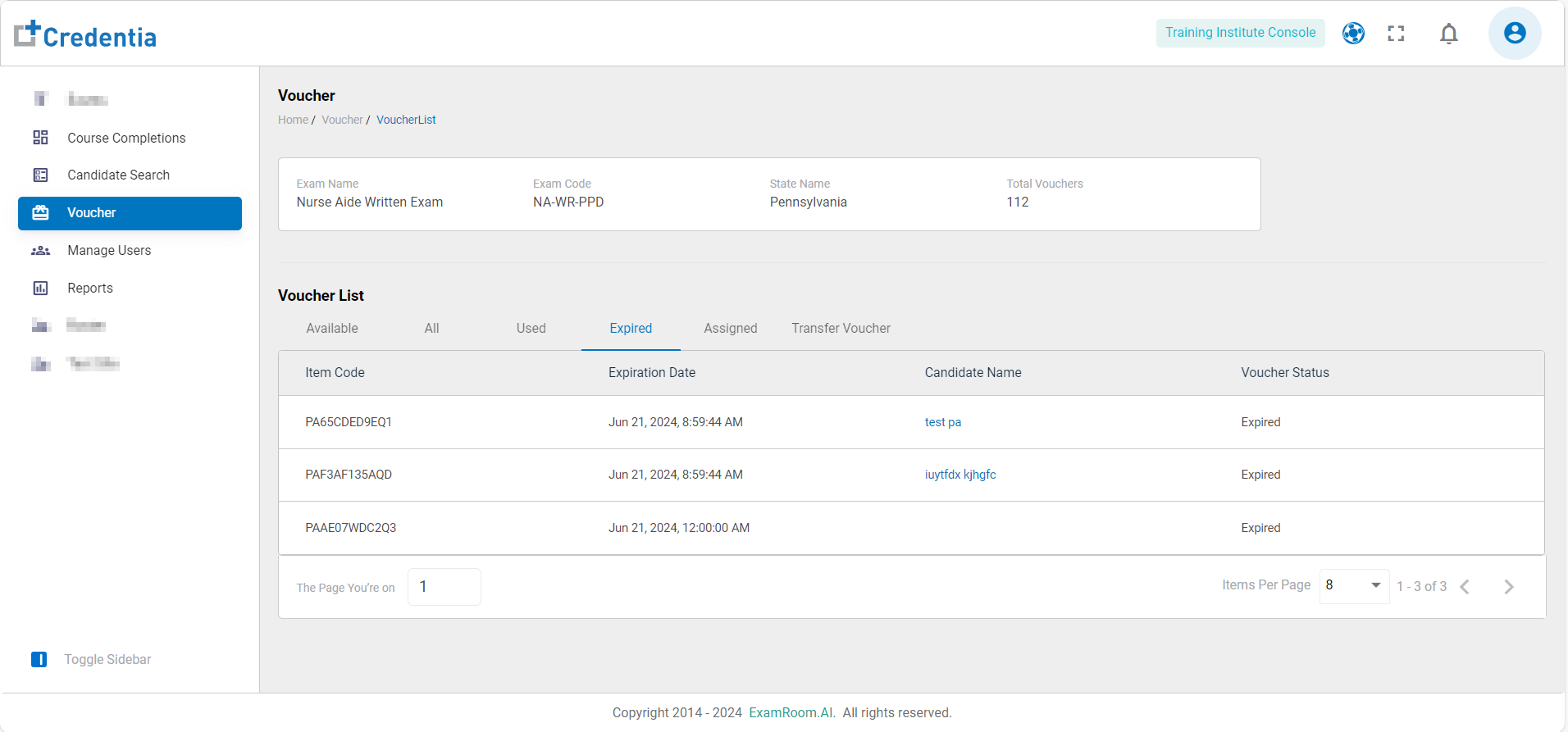
Task: Open Manage Users menu item
Action: [109, 251]
